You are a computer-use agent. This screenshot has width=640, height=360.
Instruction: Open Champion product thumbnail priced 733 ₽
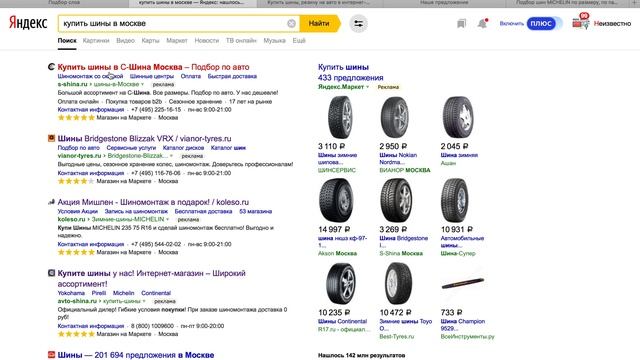point(463,283)
